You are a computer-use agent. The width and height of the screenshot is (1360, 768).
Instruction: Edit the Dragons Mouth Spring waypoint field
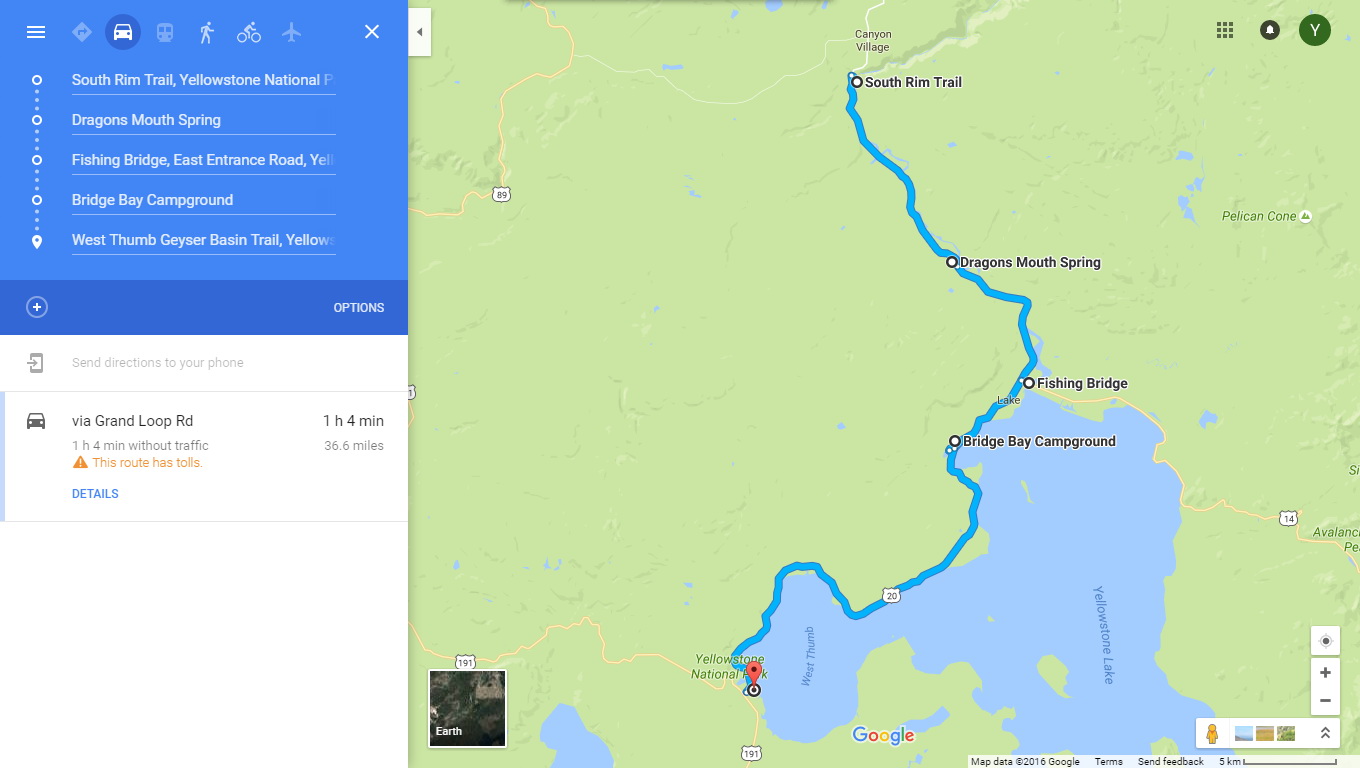coord(204,120)
